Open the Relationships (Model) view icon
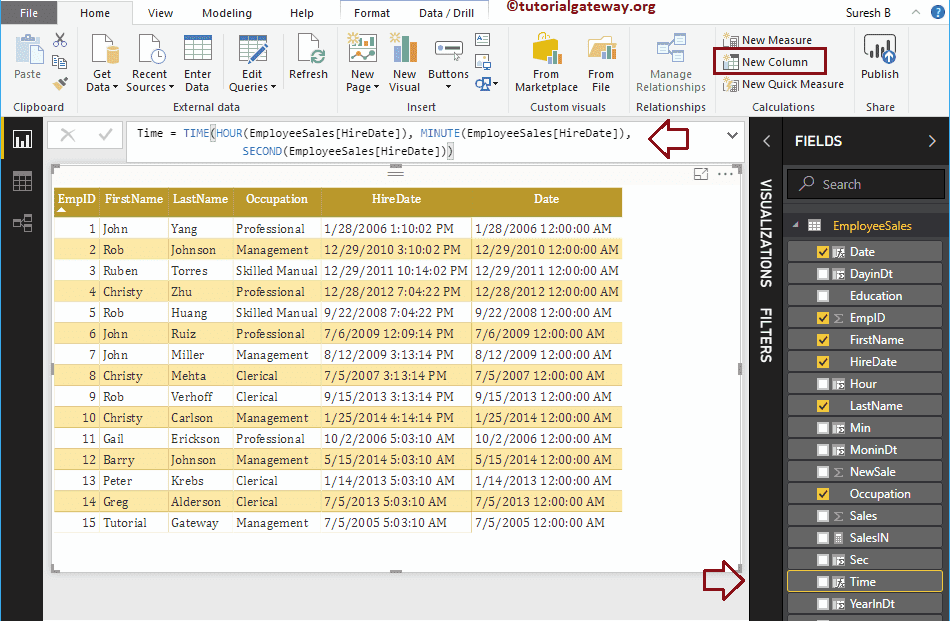The width and height of the screenshot is (950, 621). (x=22, y=223)
